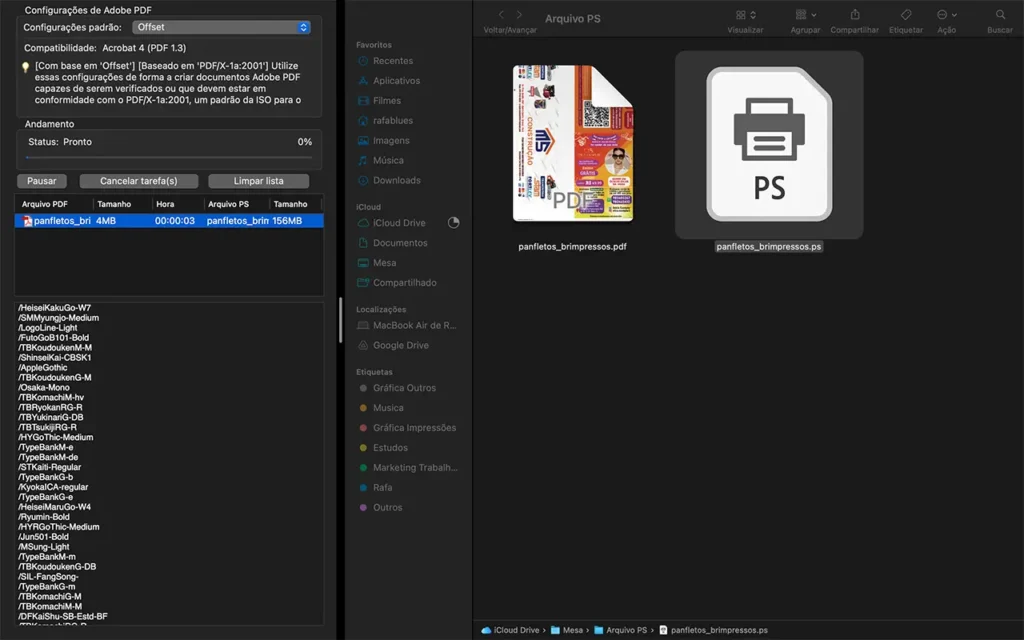This screenshot has height=640, width=1024.
Task: Select the Rafa tag
Action: click(382, 487)
